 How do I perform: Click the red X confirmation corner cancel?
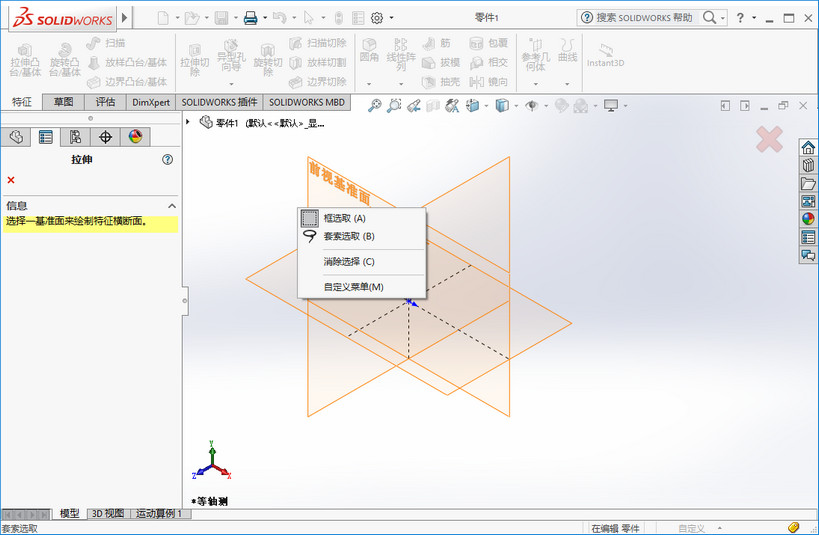pyautogui.click(x=769, y=140)
